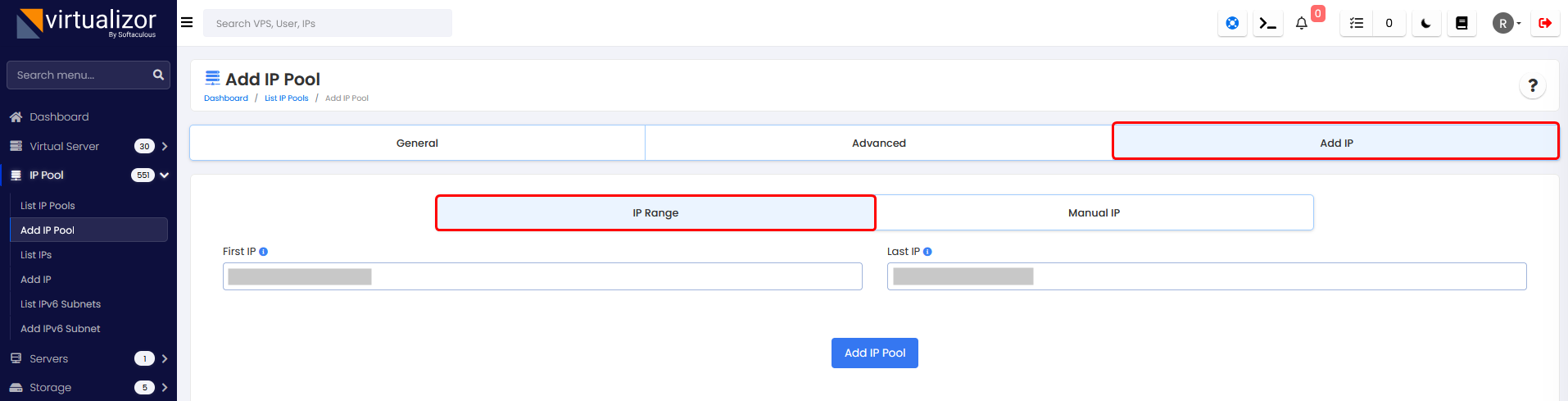Click the blue support lifebuoy icon

[1232, 23]
